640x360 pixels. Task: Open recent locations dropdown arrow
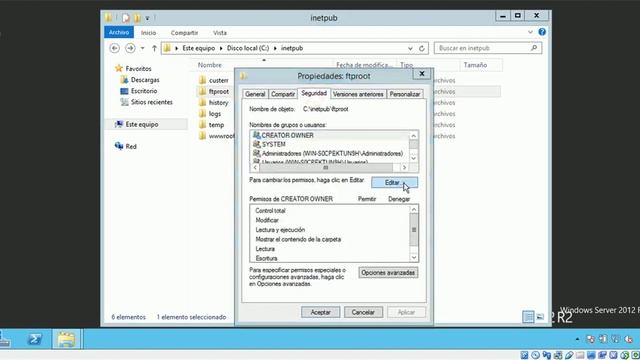pyautogui.click(x=142, y=48)
